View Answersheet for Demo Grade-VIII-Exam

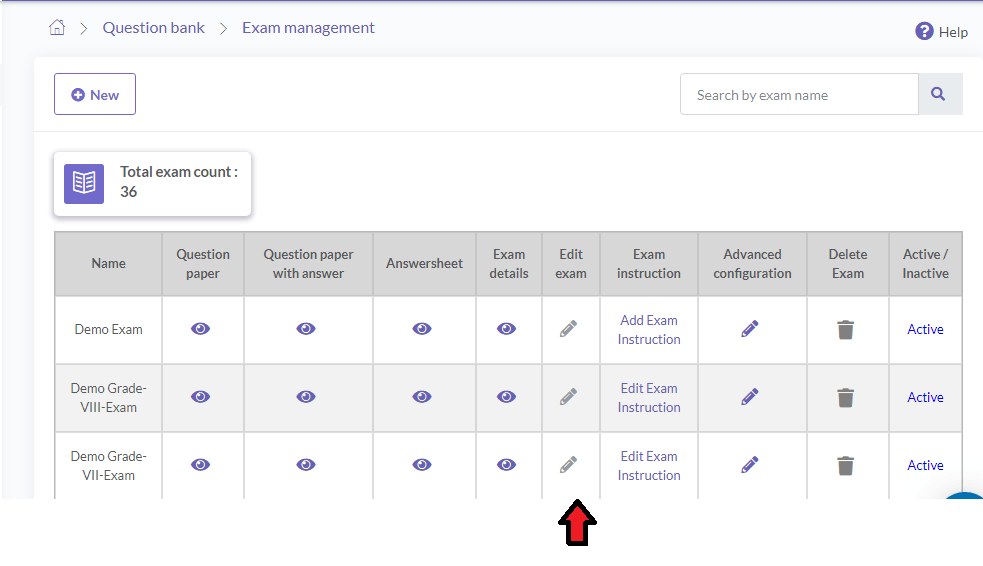click(422, 397)
